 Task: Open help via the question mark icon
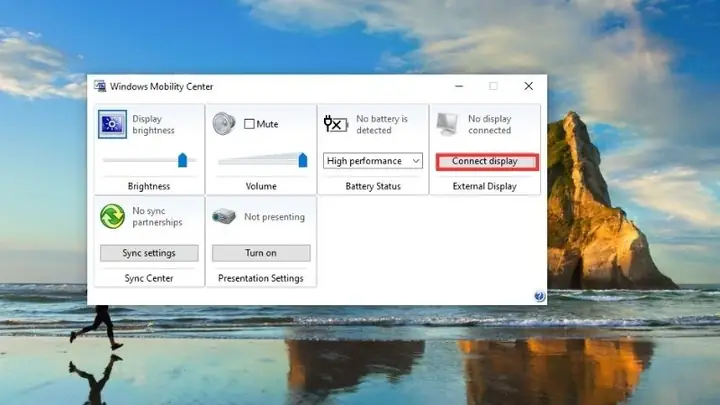540,296
